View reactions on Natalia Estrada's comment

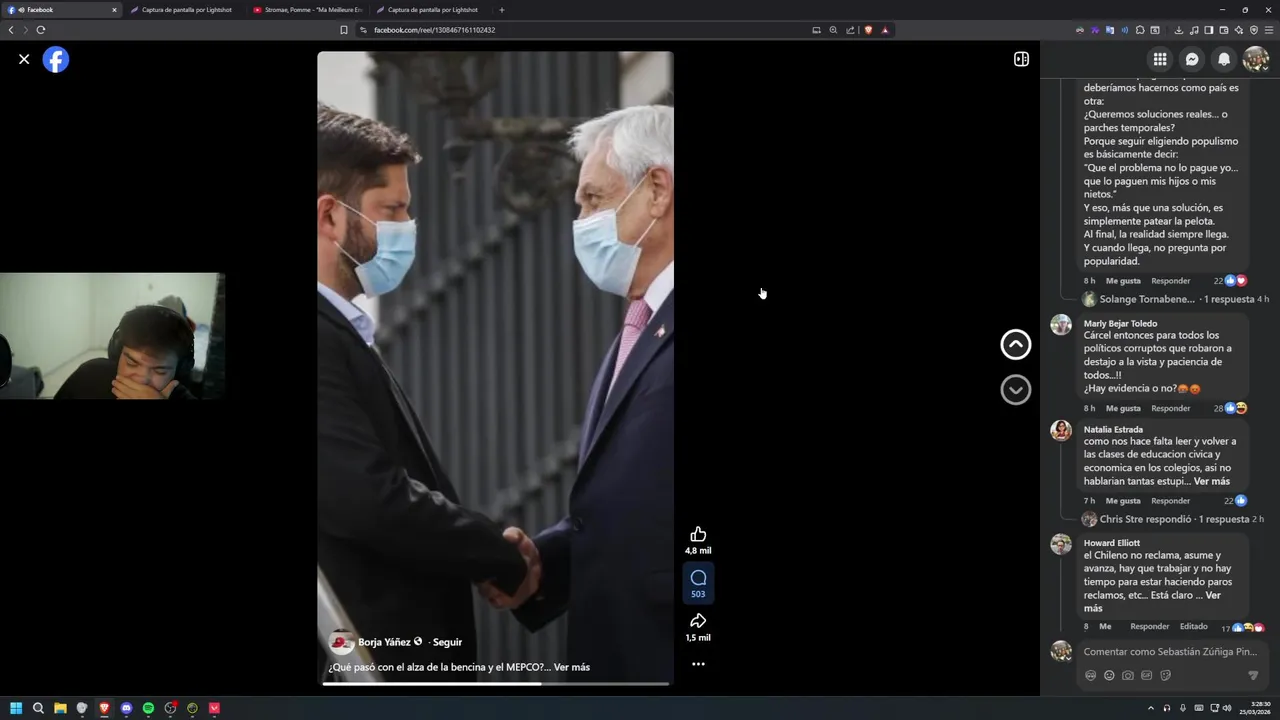point(1235,500)
